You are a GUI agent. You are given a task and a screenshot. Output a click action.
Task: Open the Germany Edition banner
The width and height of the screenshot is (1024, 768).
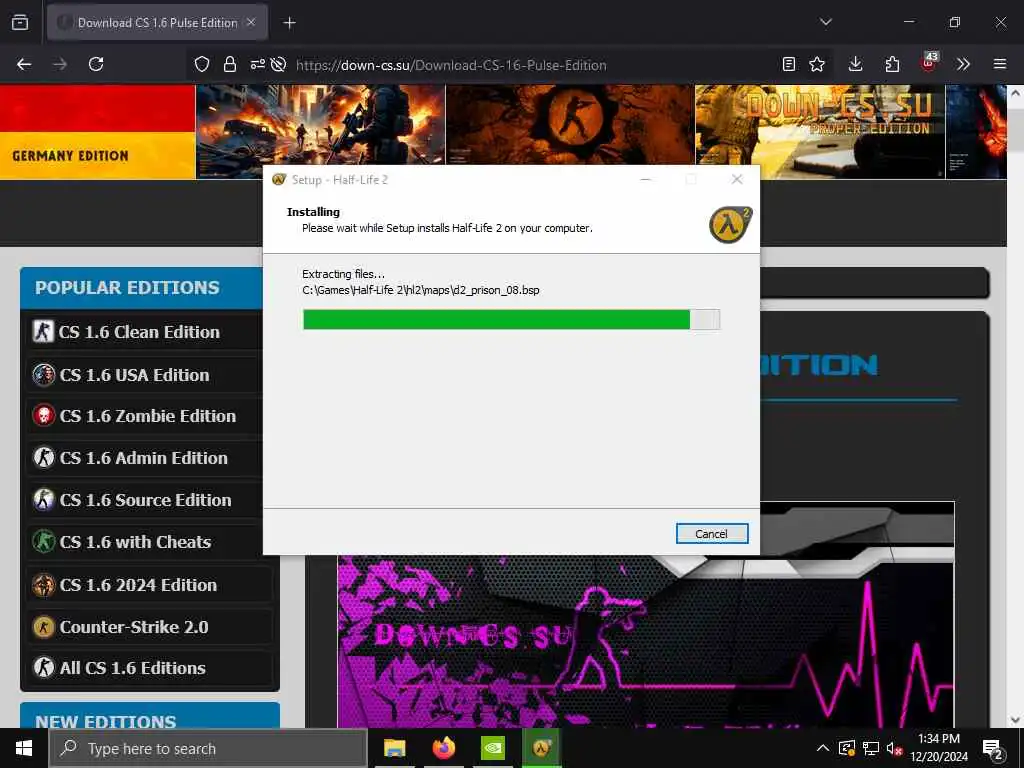click(97, 132)
